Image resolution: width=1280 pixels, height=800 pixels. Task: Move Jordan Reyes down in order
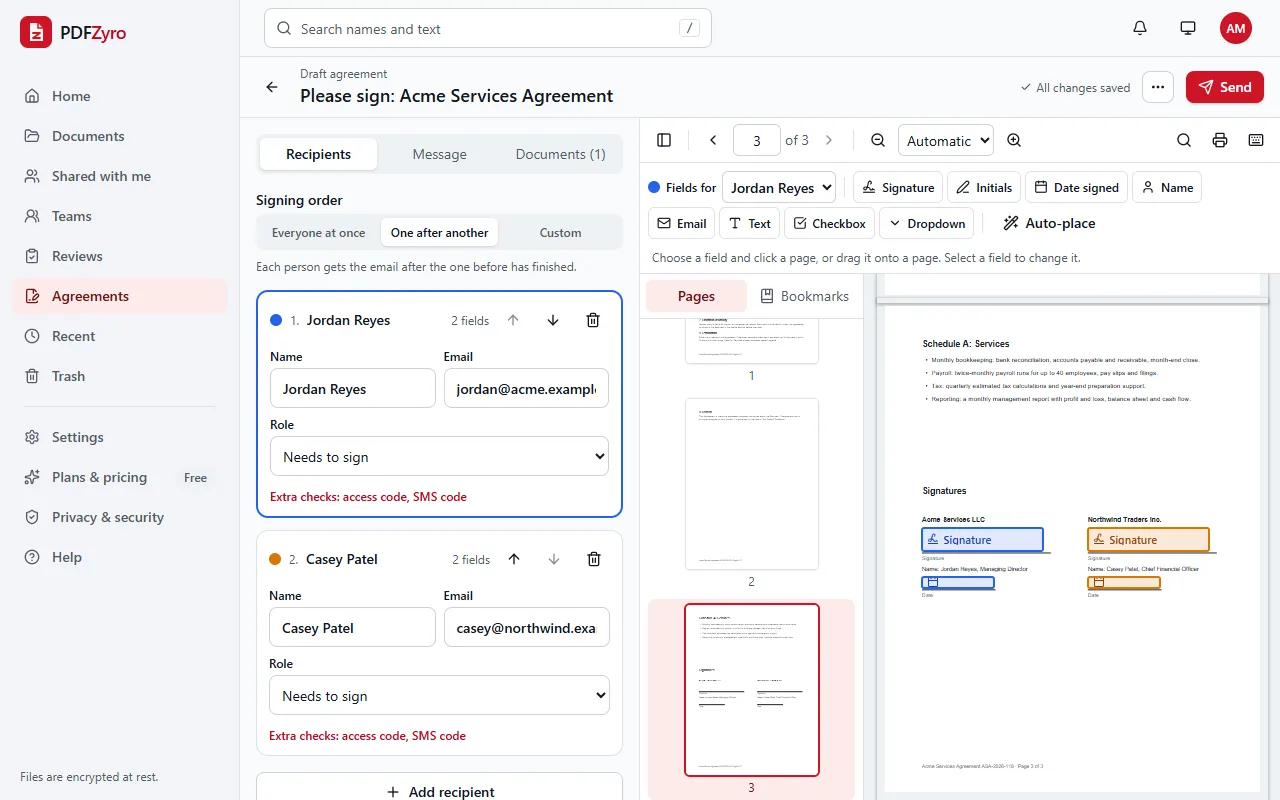553,320
